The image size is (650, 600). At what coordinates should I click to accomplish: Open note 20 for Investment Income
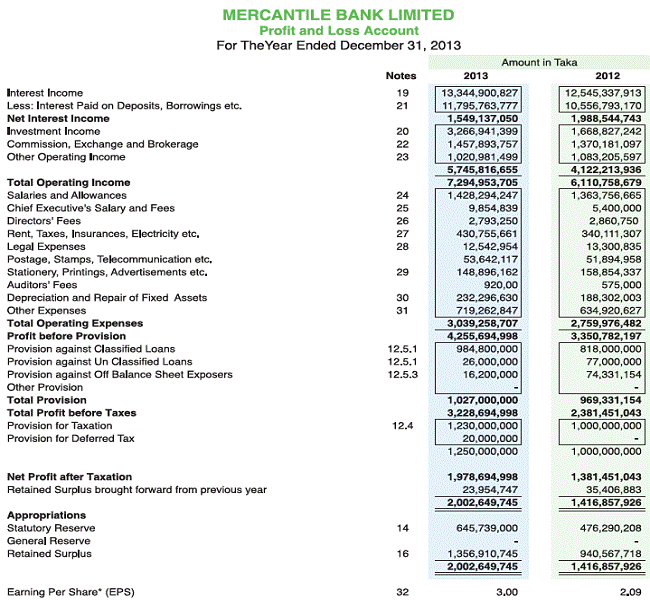coord(402,131)
